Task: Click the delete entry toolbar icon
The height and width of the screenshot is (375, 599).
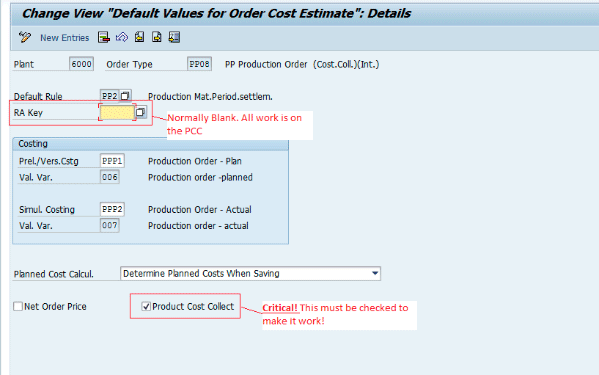Action: point(104,37)
